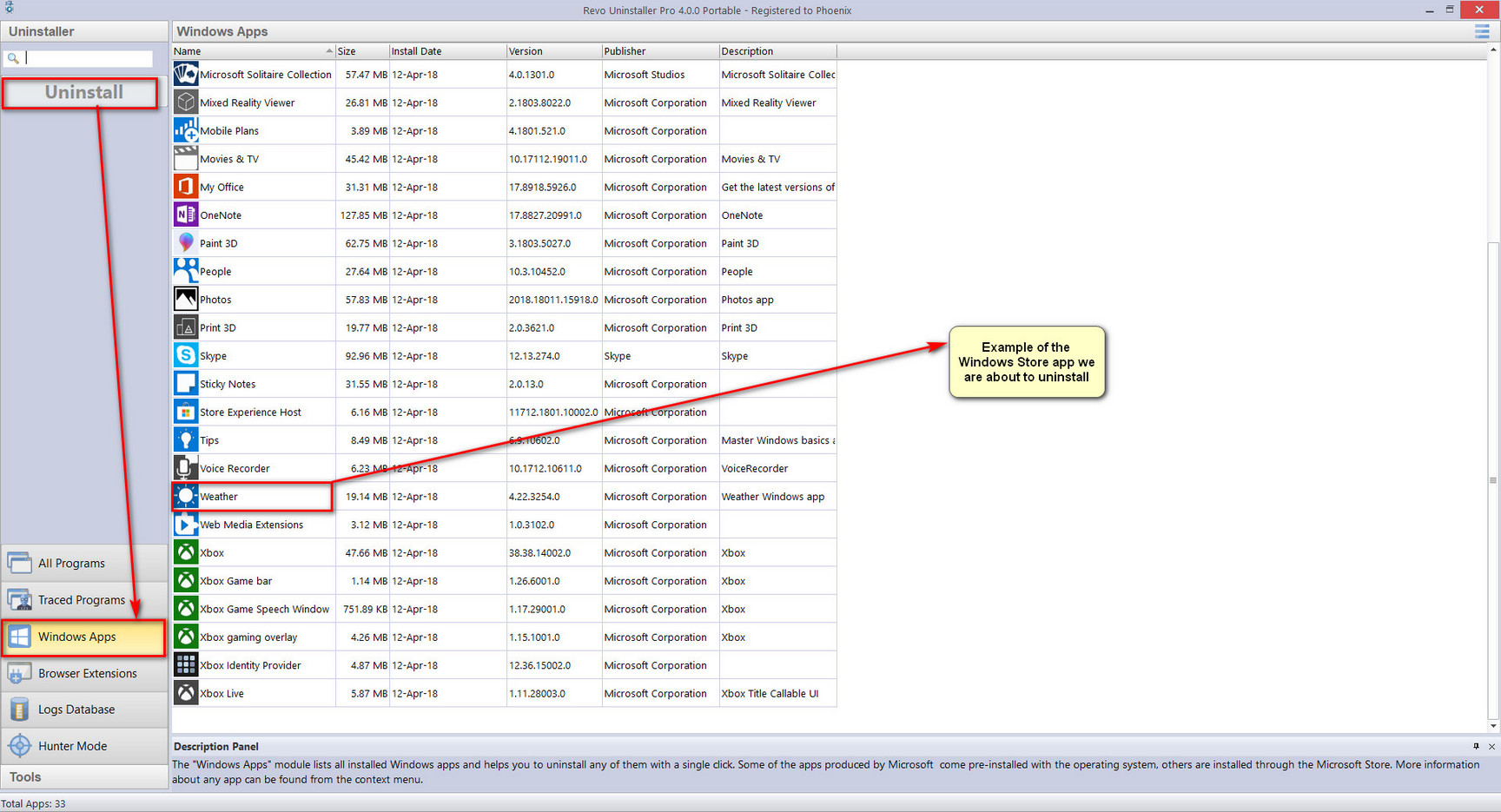The height and width of the screenshot is (812, 1501).
Task: Click the Web Media Extensions icon
Action: (x=186, y=525)
